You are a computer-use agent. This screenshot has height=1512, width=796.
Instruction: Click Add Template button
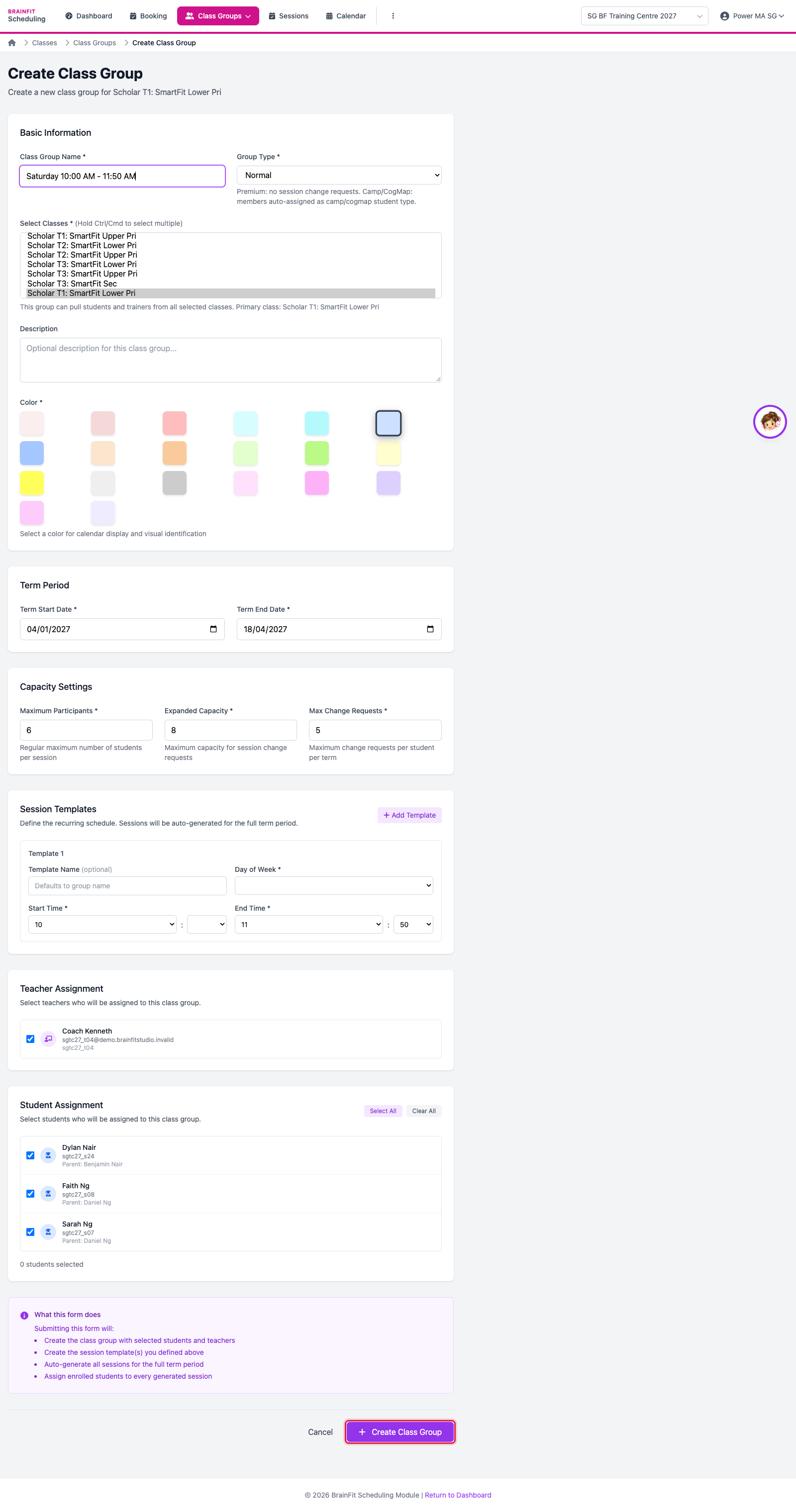click(x=409, y=815)
